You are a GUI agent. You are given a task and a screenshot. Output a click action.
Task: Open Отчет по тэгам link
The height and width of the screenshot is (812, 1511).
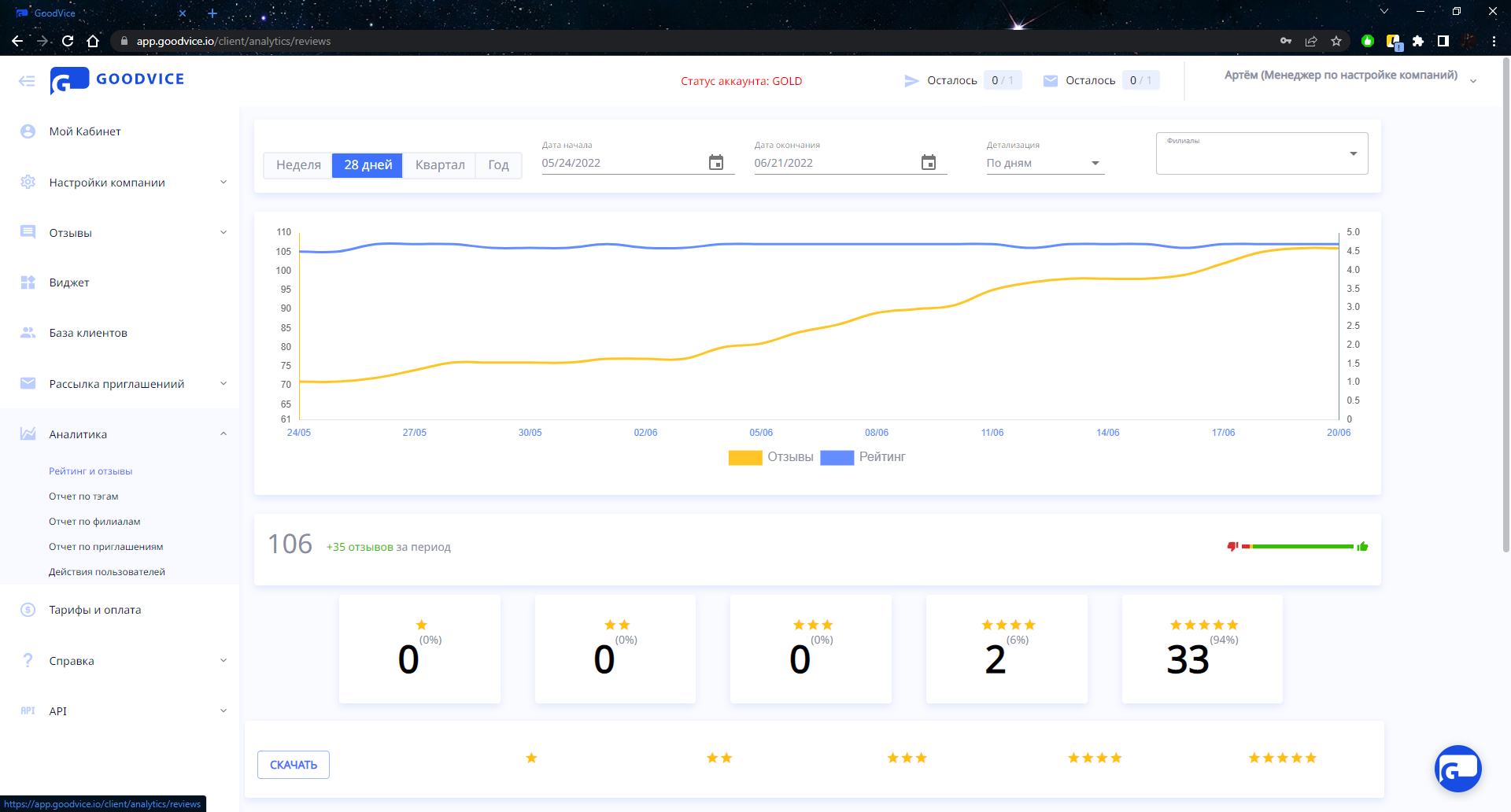tap(83, 496)
